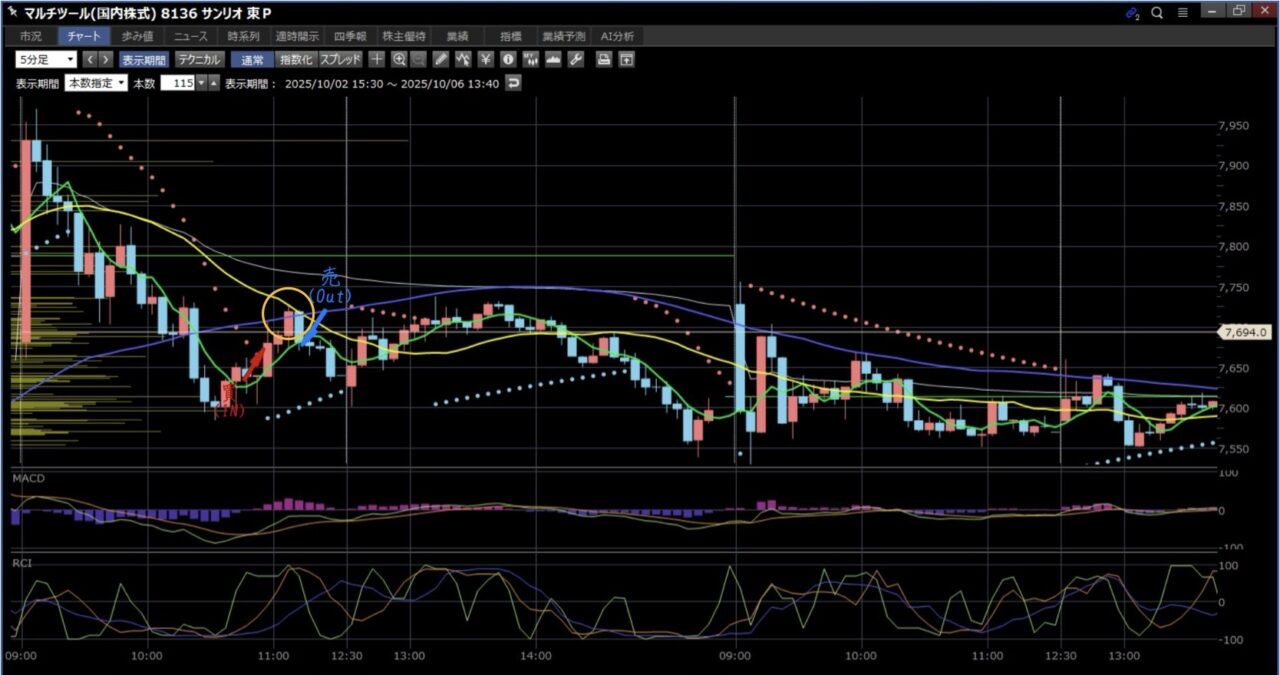
Task: Click the search magnifier in title bar
Action: click(x=1157, y=13)
